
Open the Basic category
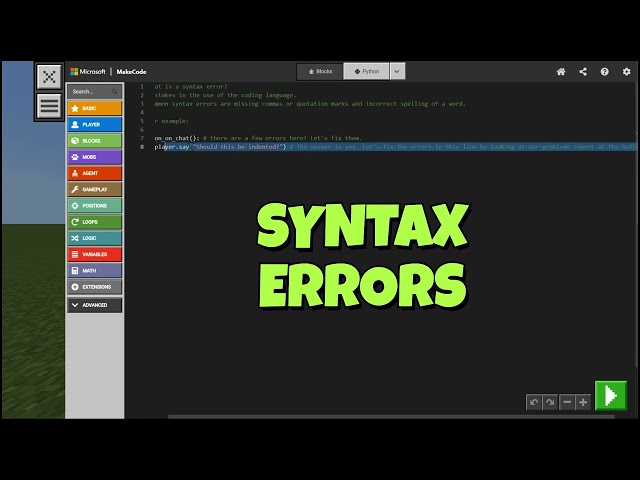(94, 108)
